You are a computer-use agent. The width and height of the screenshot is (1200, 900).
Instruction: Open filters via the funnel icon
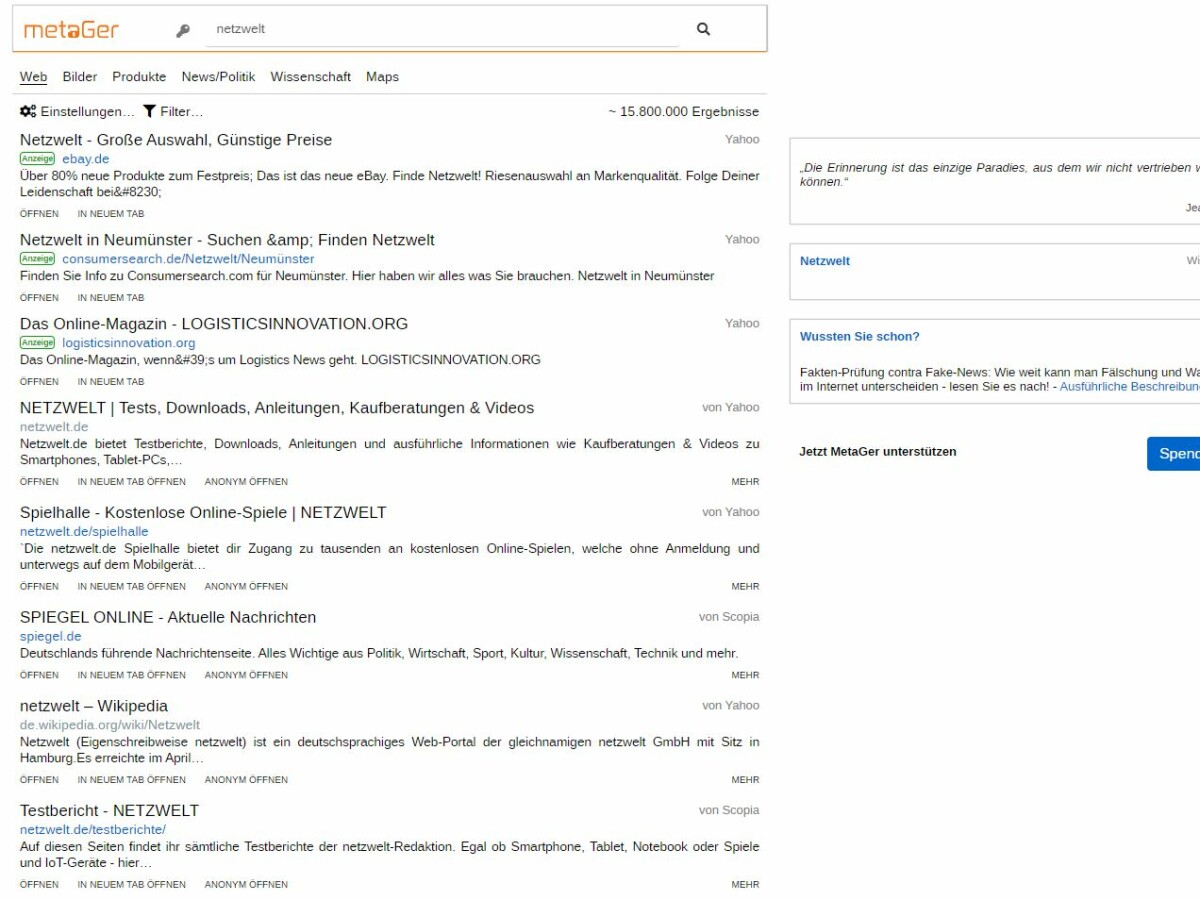coord(148,111)
